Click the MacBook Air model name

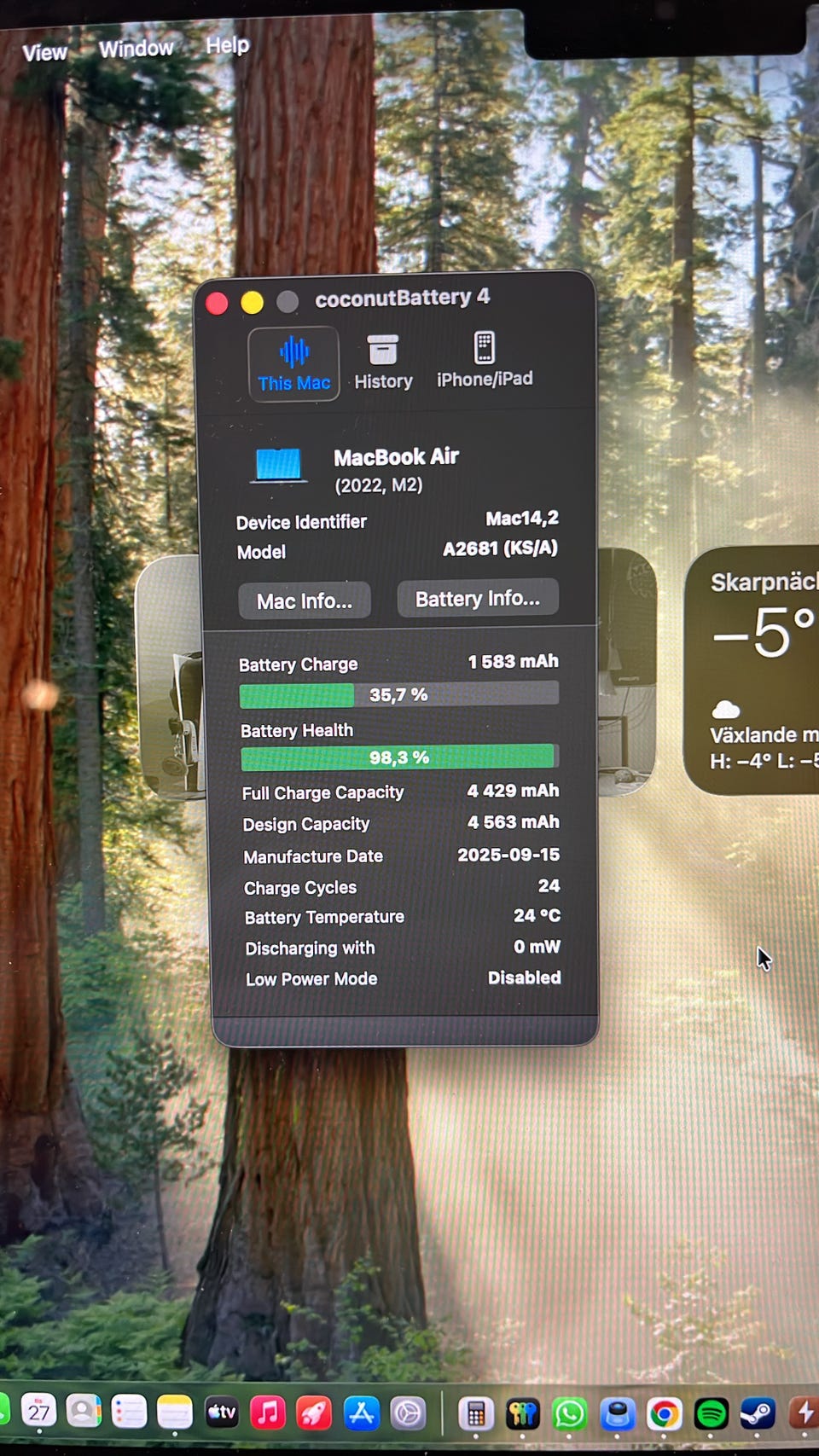point(396,457)
